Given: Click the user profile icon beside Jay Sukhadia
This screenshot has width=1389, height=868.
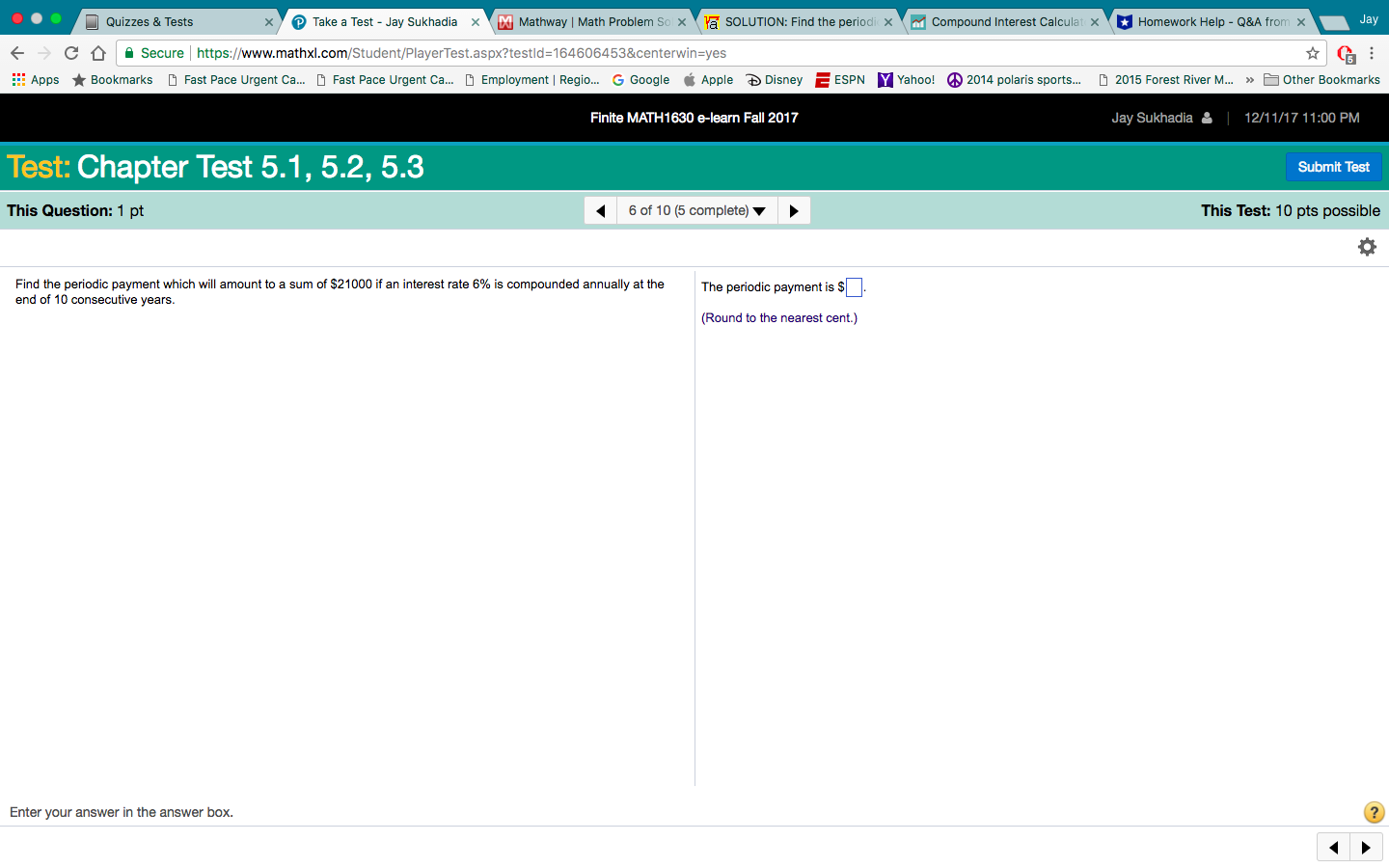Looking at the screenshot, I should [x=1207, y=118].
